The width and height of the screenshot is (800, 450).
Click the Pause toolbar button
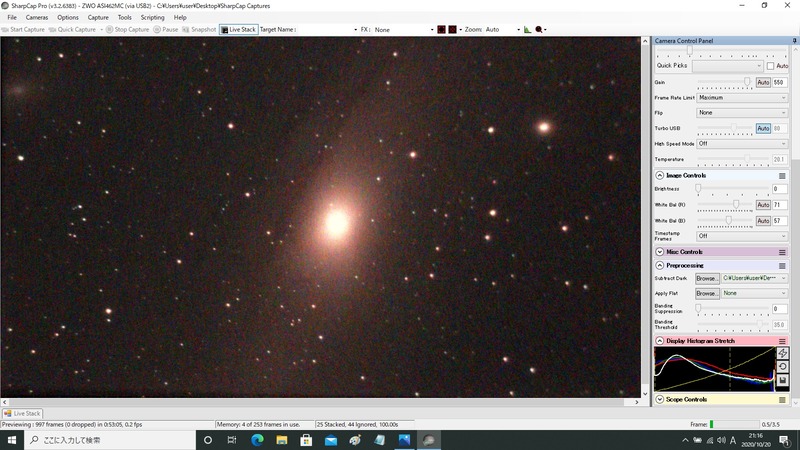click(x=166, y=30)
